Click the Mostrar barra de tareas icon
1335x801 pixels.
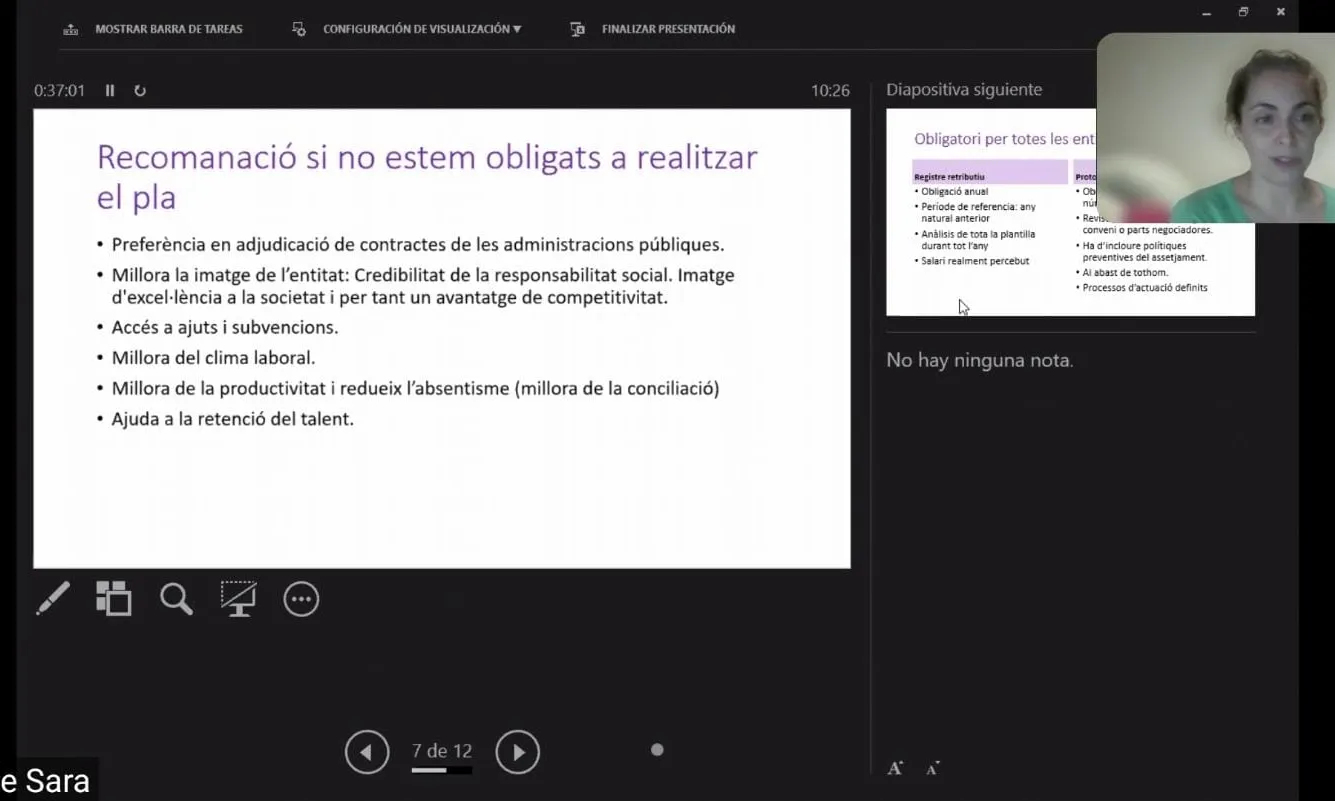pyautogui.click(x=70, y=29)
